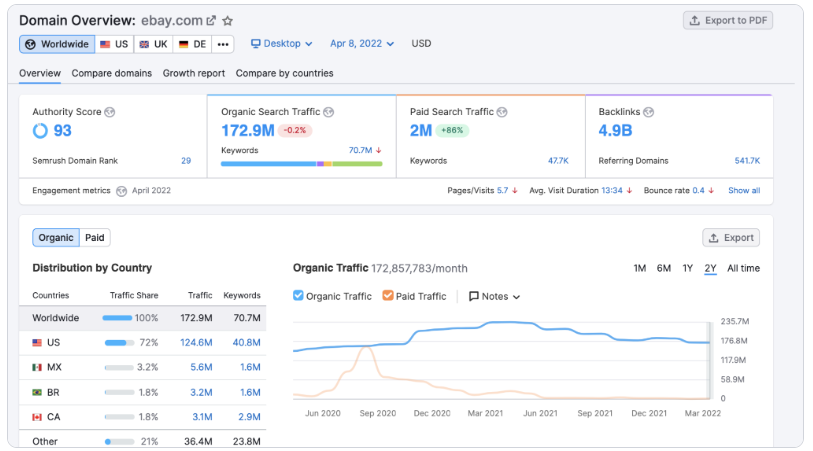
Task: Click Show all engagement metrics
Action: pos(744,191)
